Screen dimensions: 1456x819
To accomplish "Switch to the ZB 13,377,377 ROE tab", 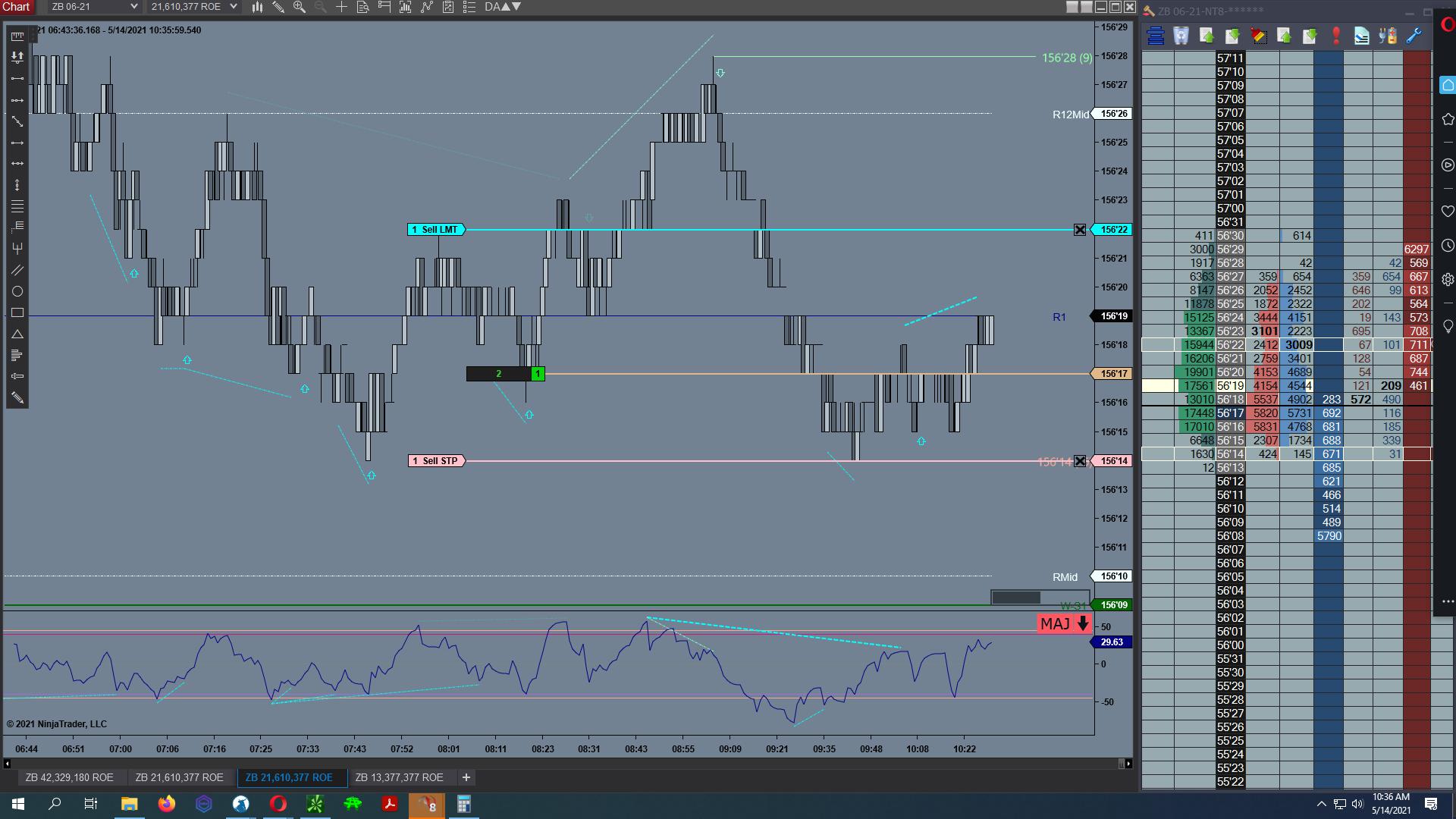I will point(399,777).
